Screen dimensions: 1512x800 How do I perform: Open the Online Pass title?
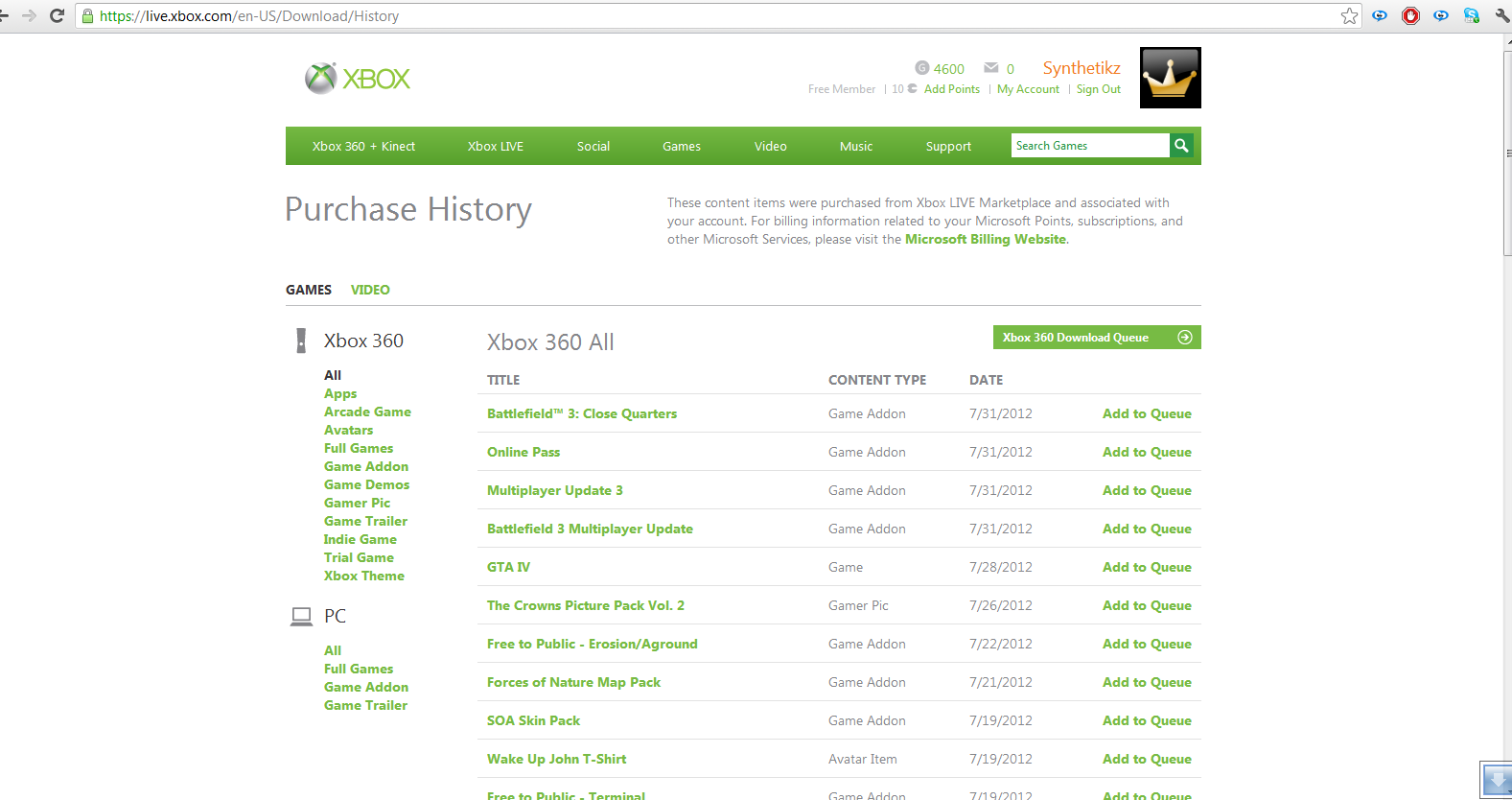pyautogui.click(x=523, y=452)
